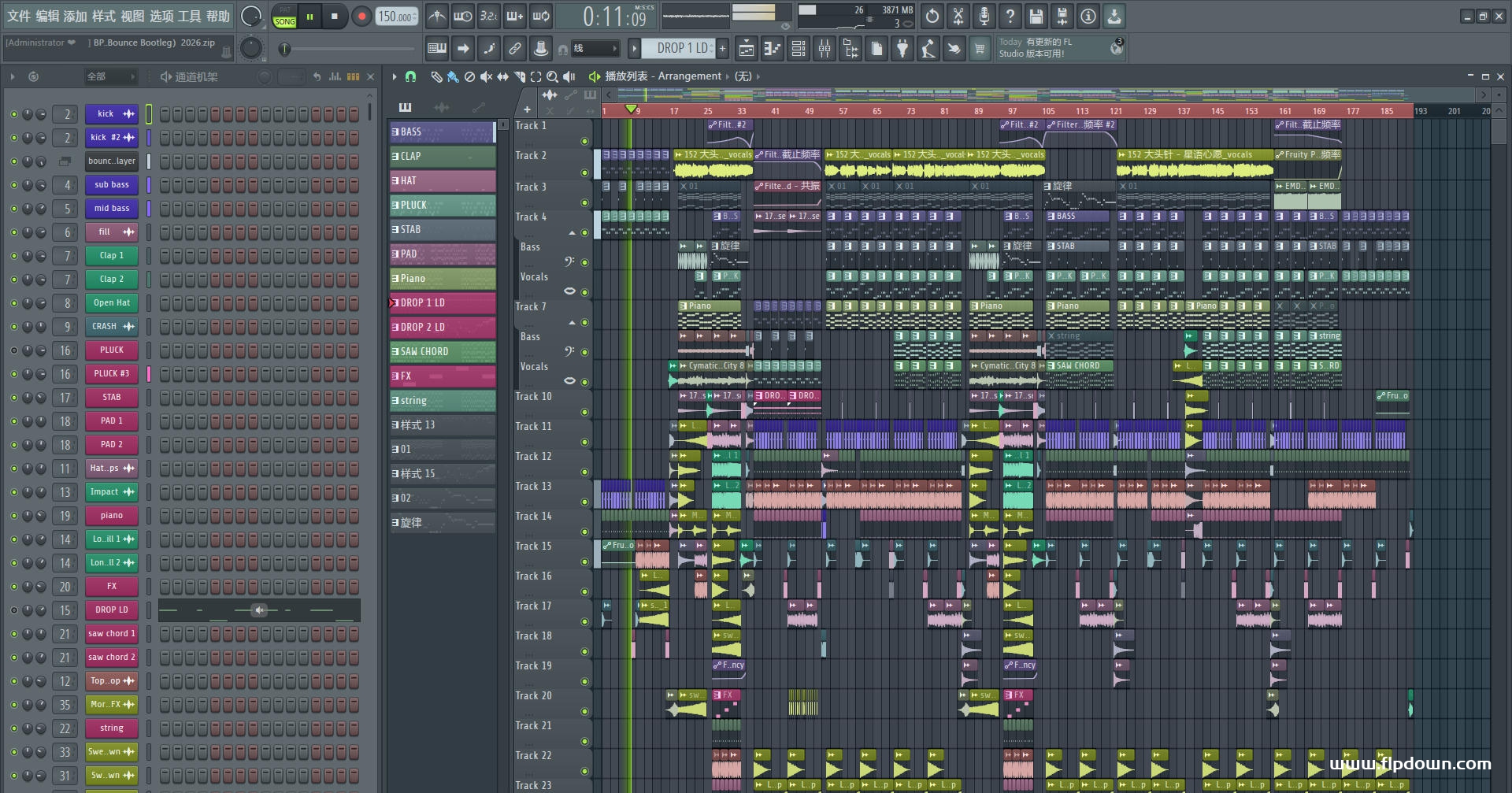1512x793 pixels.
Task: Enable the recording countdown icon
Action: tap(489, 16)
